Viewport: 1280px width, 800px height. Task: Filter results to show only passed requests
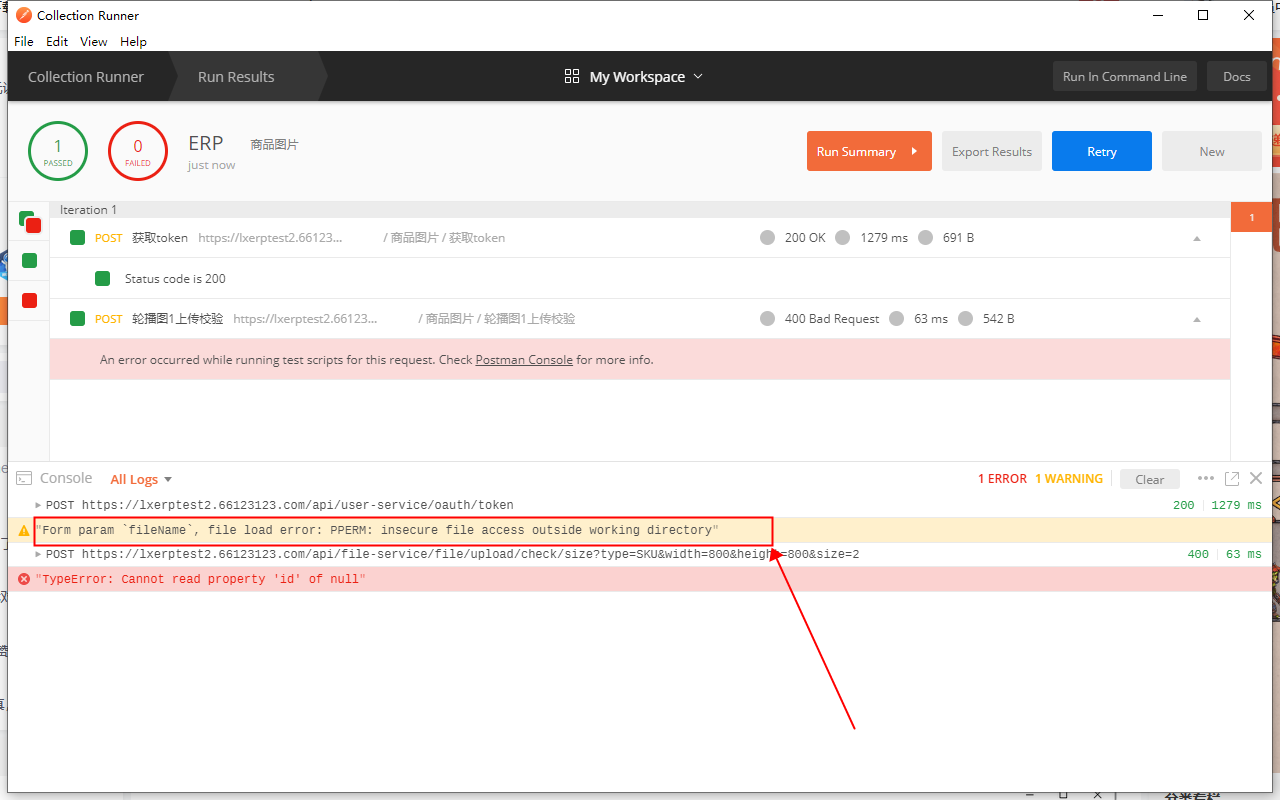pyautogui.click(x=27, y=260)
